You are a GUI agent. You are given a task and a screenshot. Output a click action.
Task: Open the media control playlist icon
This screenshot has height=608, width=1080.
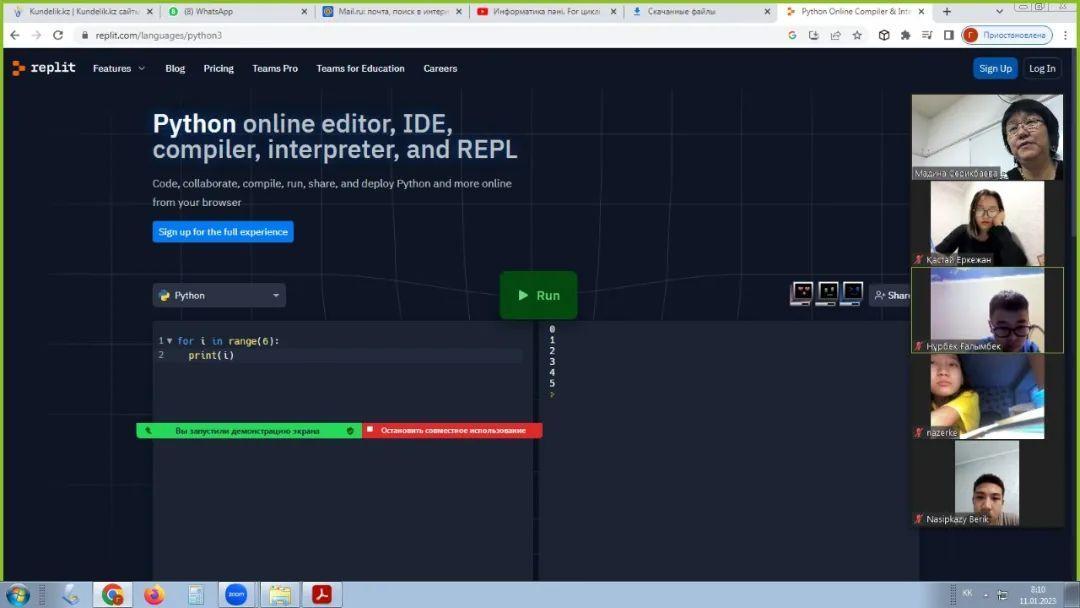(927, 35)
